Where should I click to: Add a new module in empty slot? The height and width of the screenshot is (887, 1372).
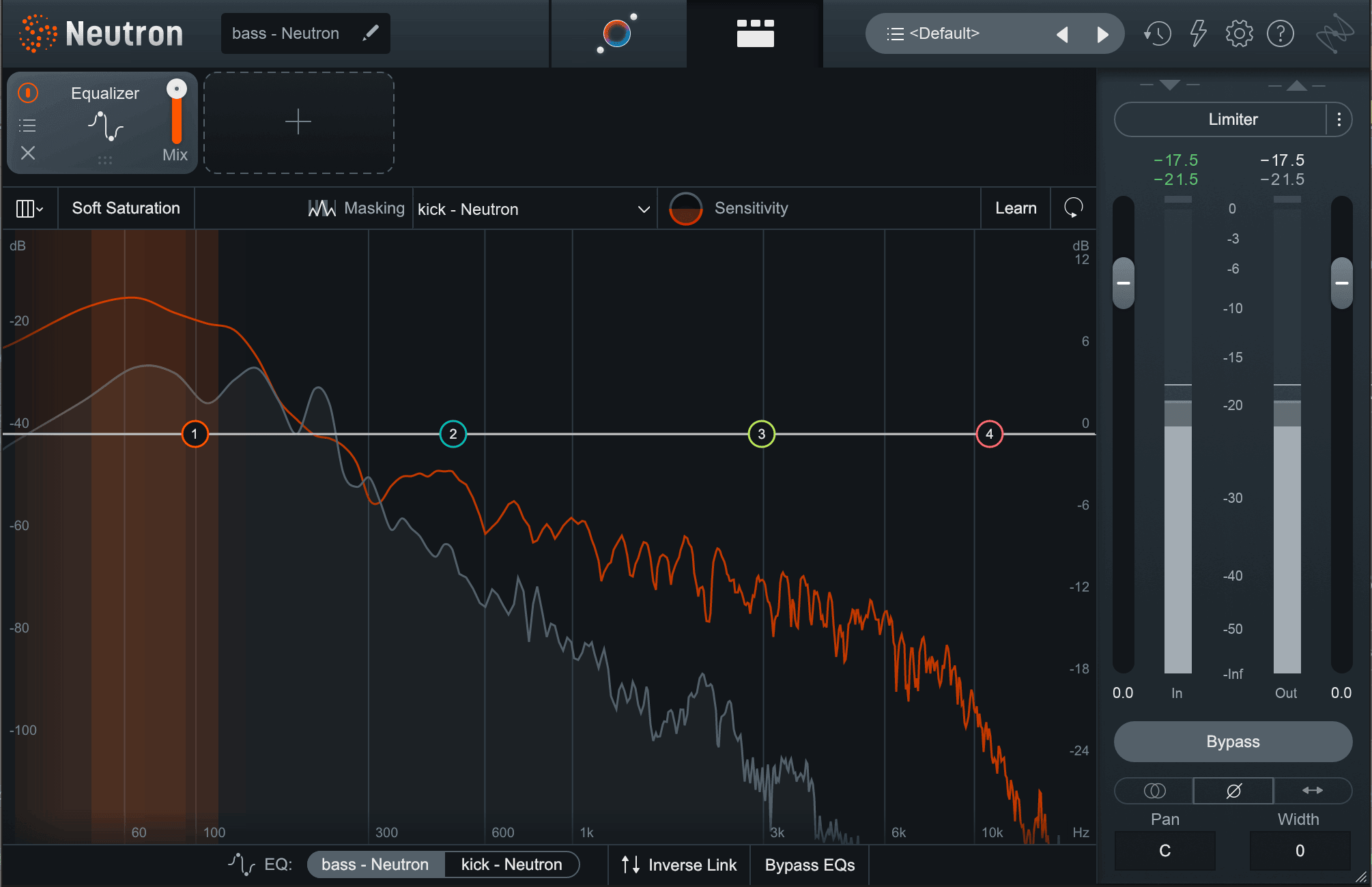coord(298,123)
